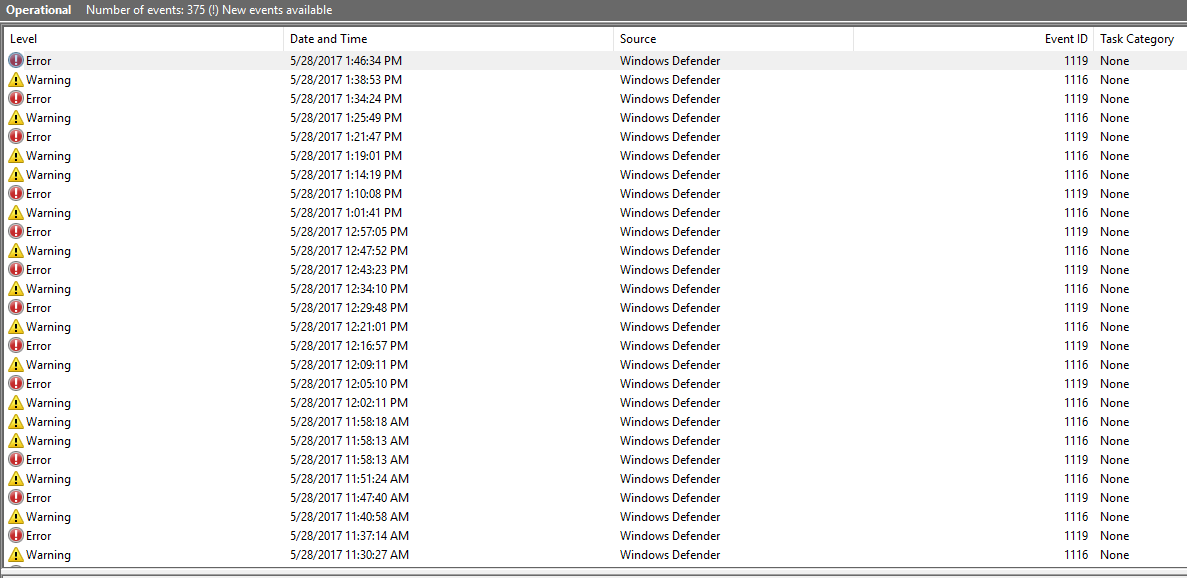Click the error icon for 11:37:14 AM event

point(16,536)
